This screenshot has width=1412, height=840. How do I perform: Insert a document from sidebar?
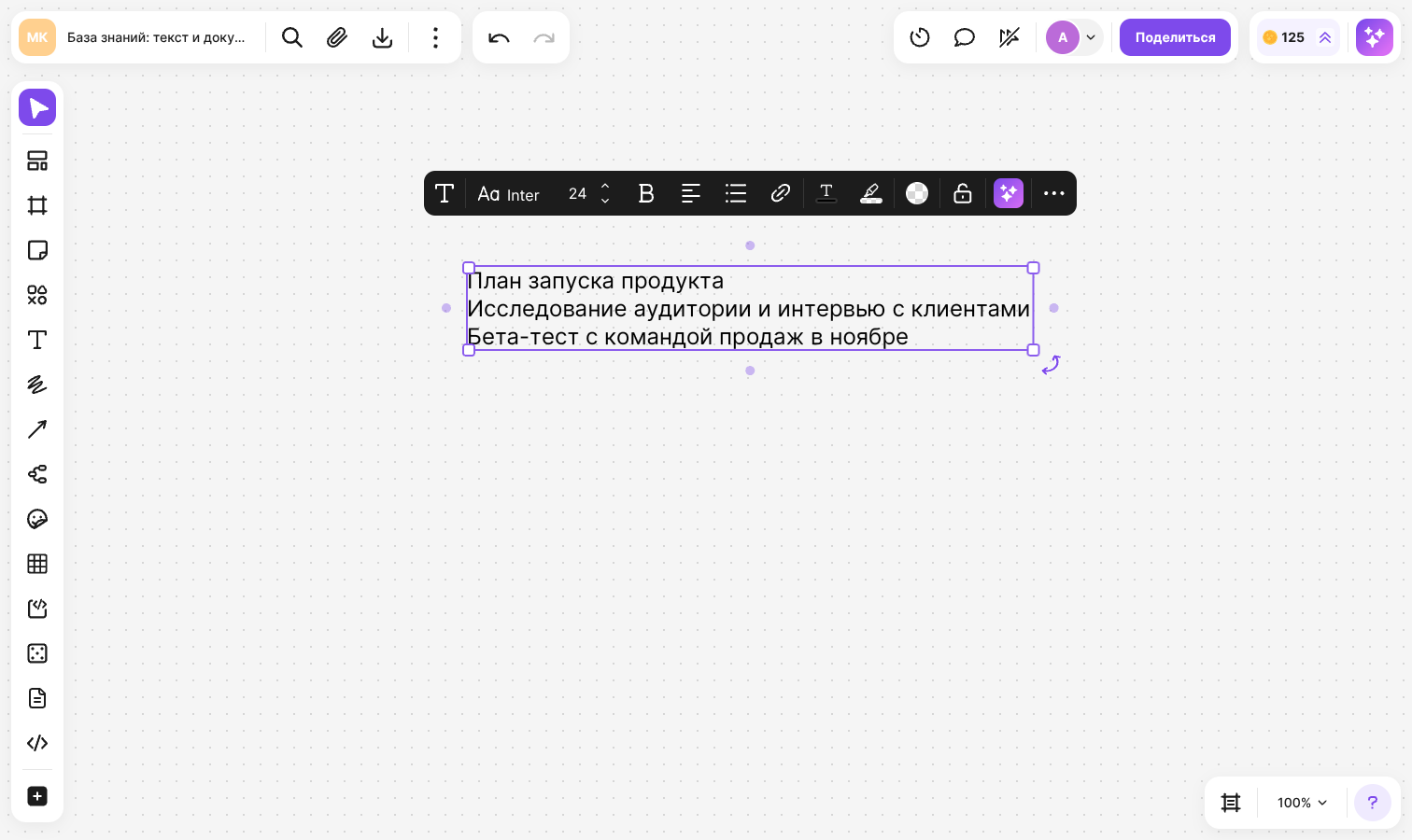(x=37, y=698)
